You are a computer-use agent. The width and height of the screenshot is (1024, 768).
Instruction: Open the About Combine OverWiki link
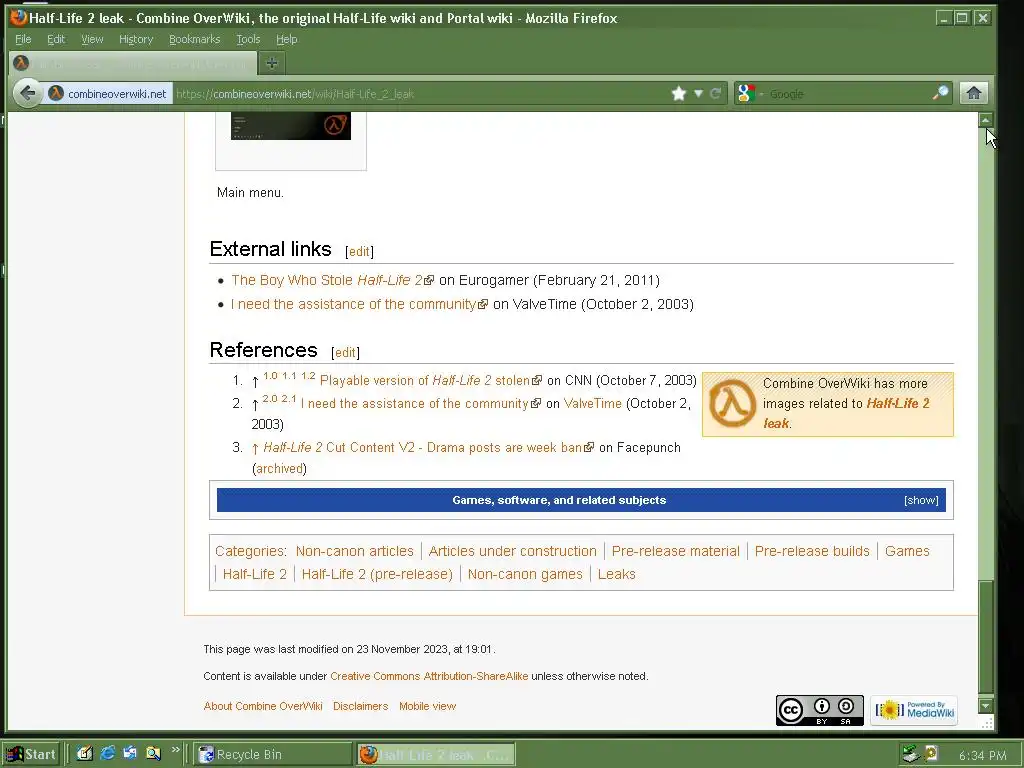point(263,706)
